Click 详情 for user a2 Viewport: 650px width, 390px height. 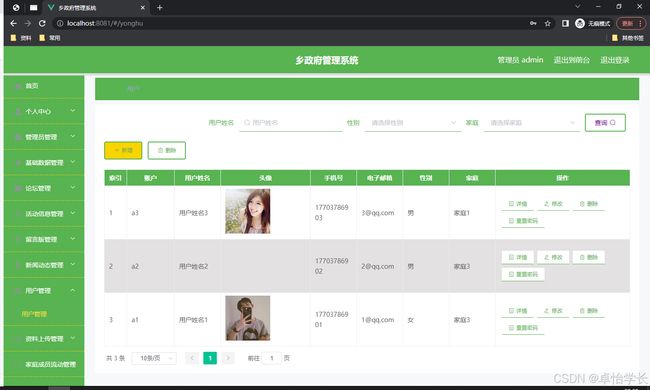[x=517, y=257]
